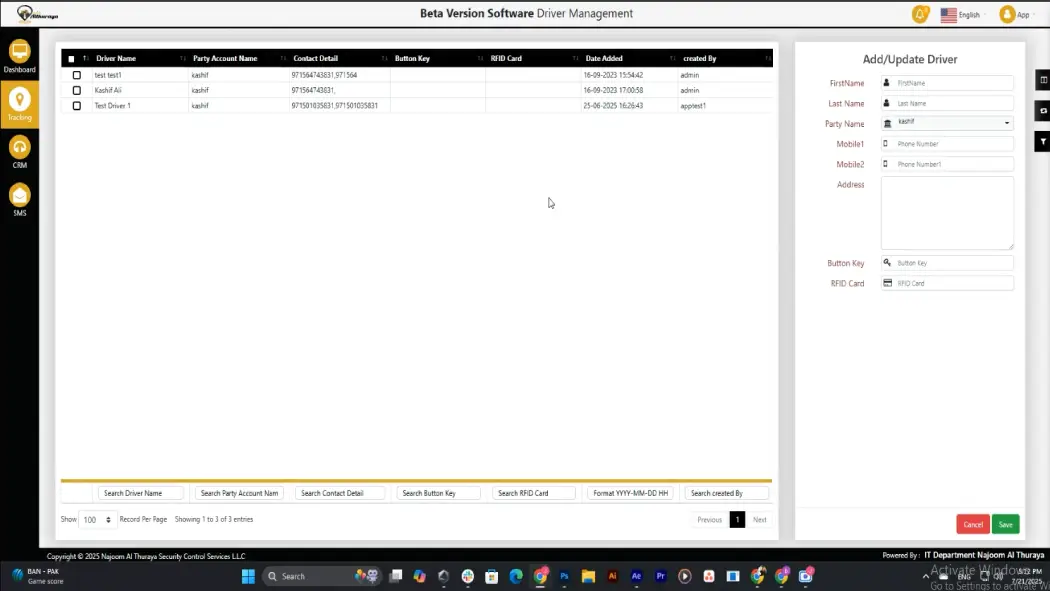Change the records per page selector
1050x591 pixels.
pos(97,519)
